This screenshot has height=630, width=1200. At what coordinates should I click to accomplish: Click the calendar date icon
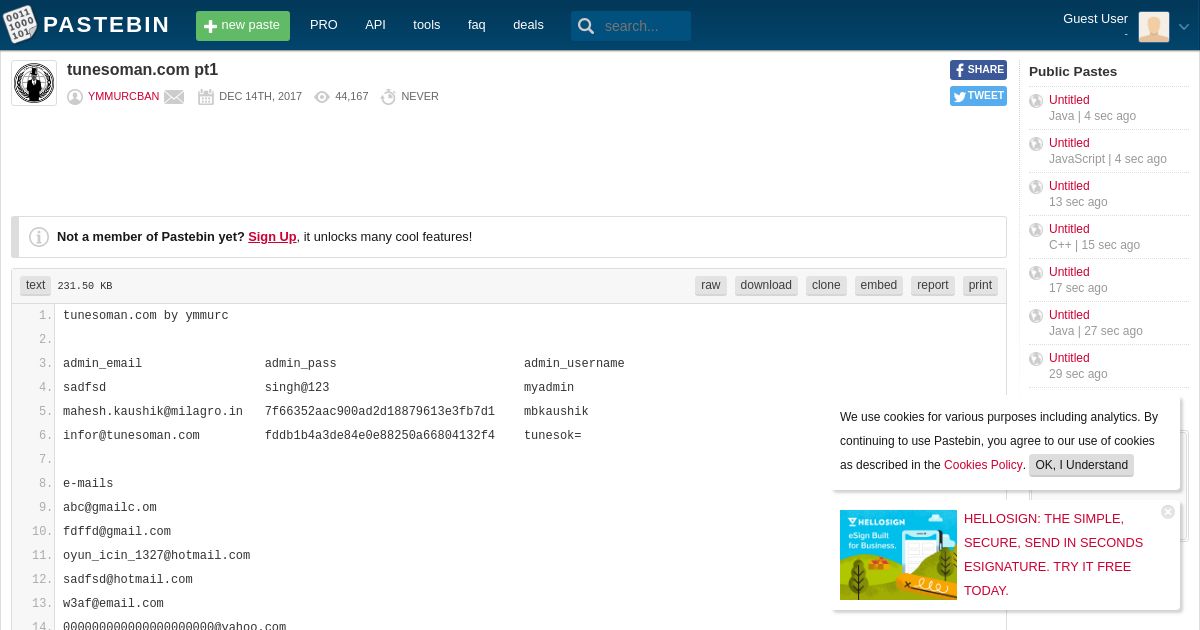coord(206,97)
